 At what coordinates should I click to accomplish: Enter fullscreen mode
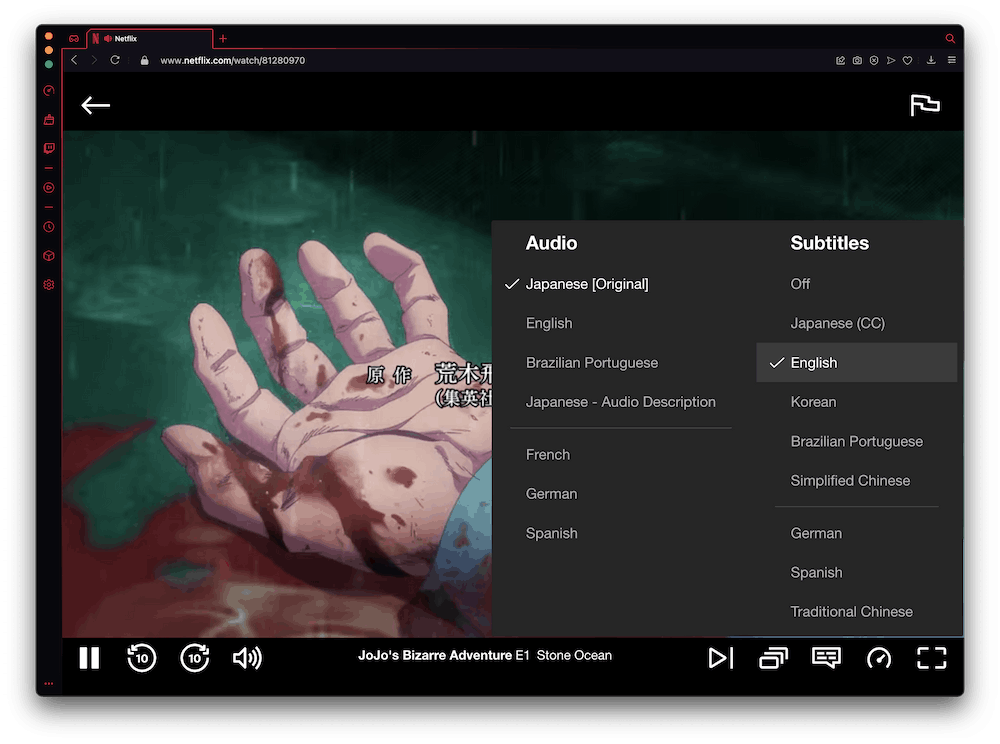(931, 658)
